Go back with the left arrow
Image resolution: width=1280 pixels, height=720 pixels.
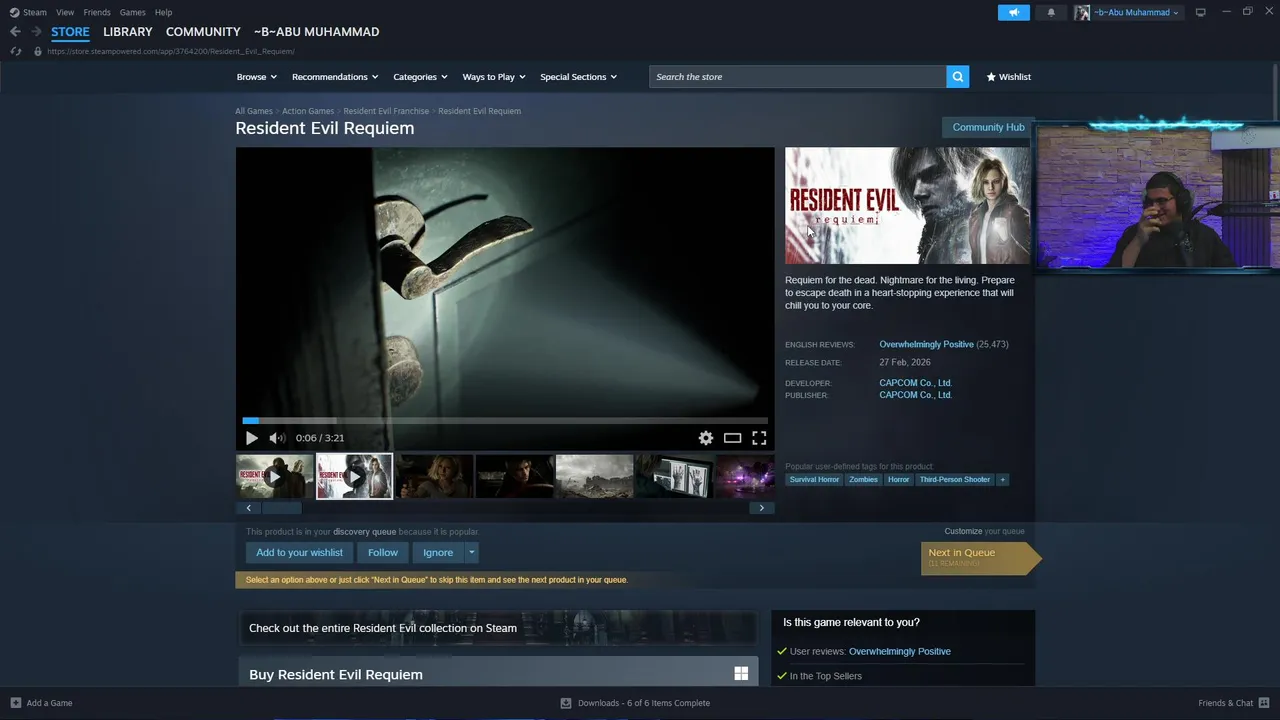click(15, 32)
